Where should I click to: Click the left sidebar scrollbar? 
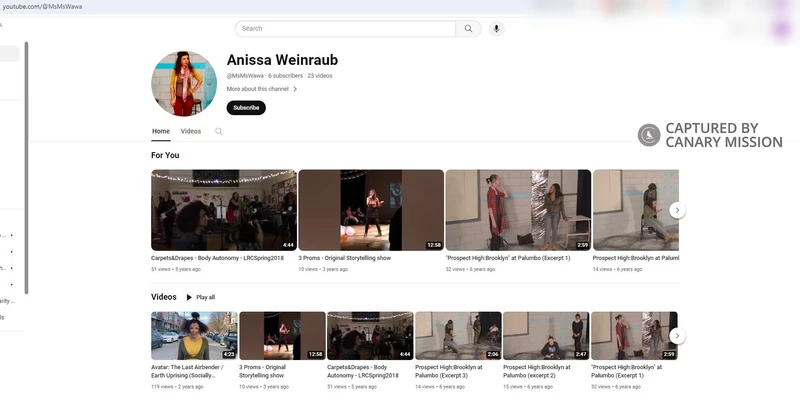pos(26,168)
